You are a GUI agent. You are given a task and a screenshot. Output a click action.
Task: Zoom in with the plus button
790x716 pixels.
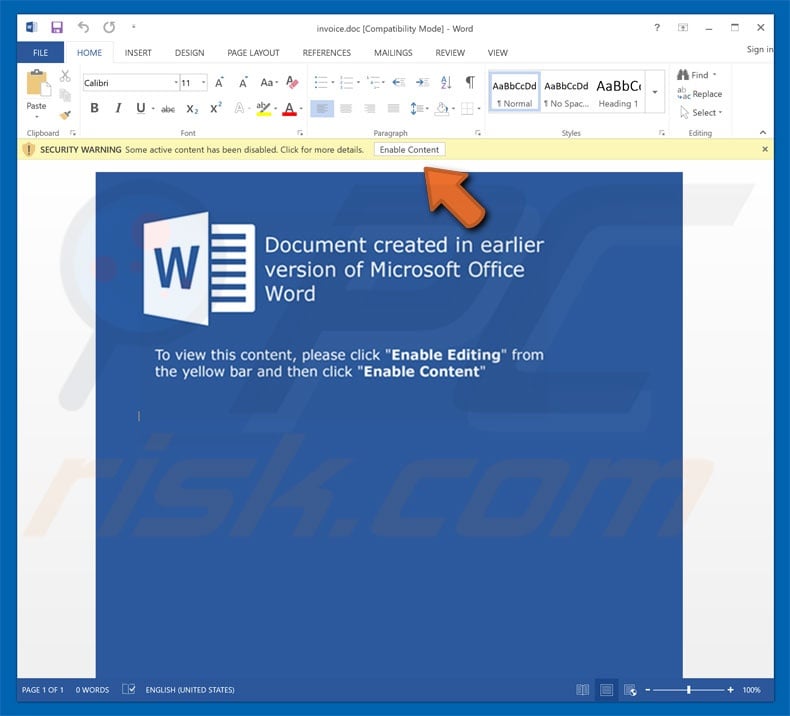coord(731,690)
